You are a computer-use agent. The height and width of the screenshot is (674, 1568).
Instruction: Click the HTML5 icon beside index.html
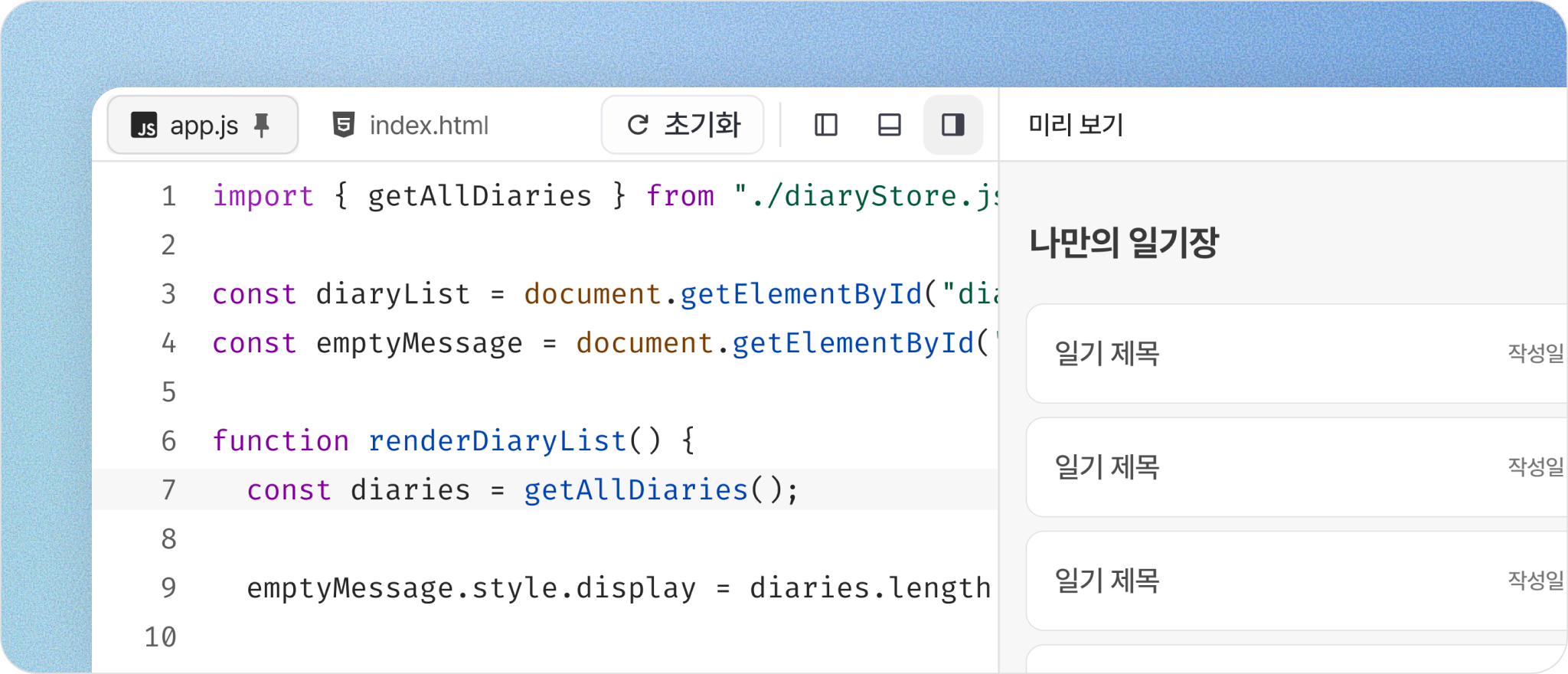tap(344, 125)
